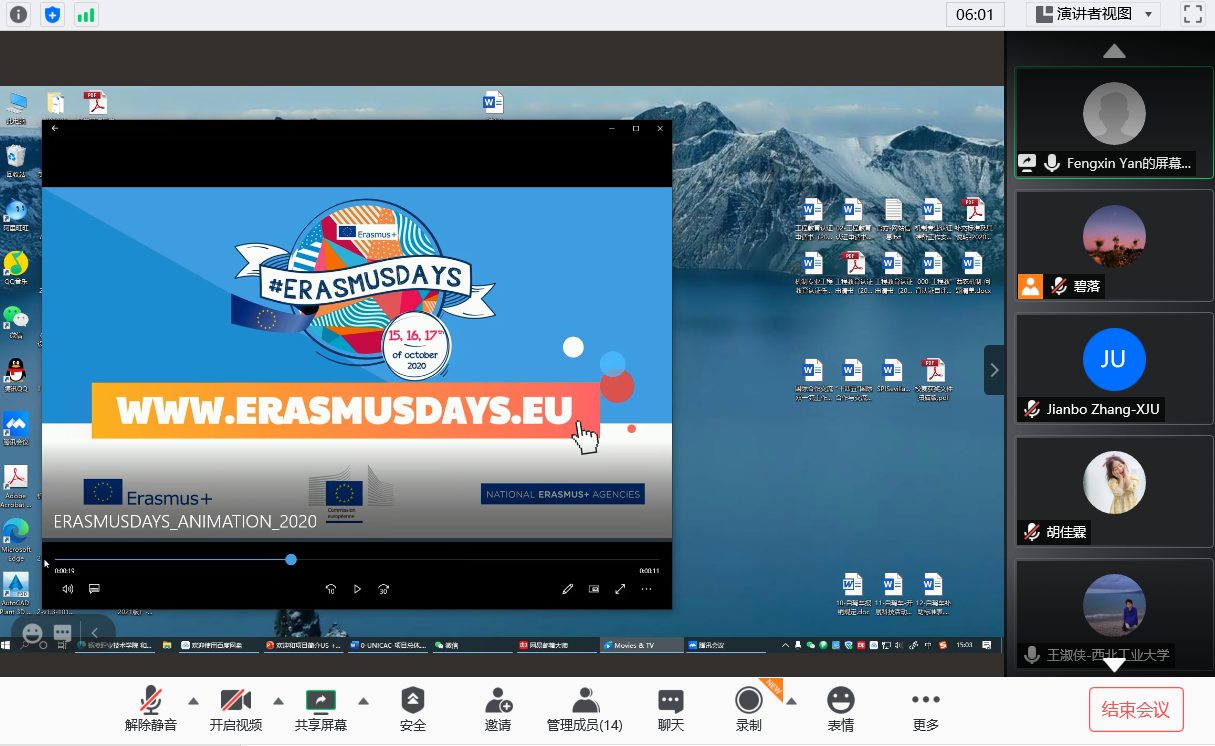Select the 王淑侠-西北工业大学 participant thumbnail

[1114, 614]
